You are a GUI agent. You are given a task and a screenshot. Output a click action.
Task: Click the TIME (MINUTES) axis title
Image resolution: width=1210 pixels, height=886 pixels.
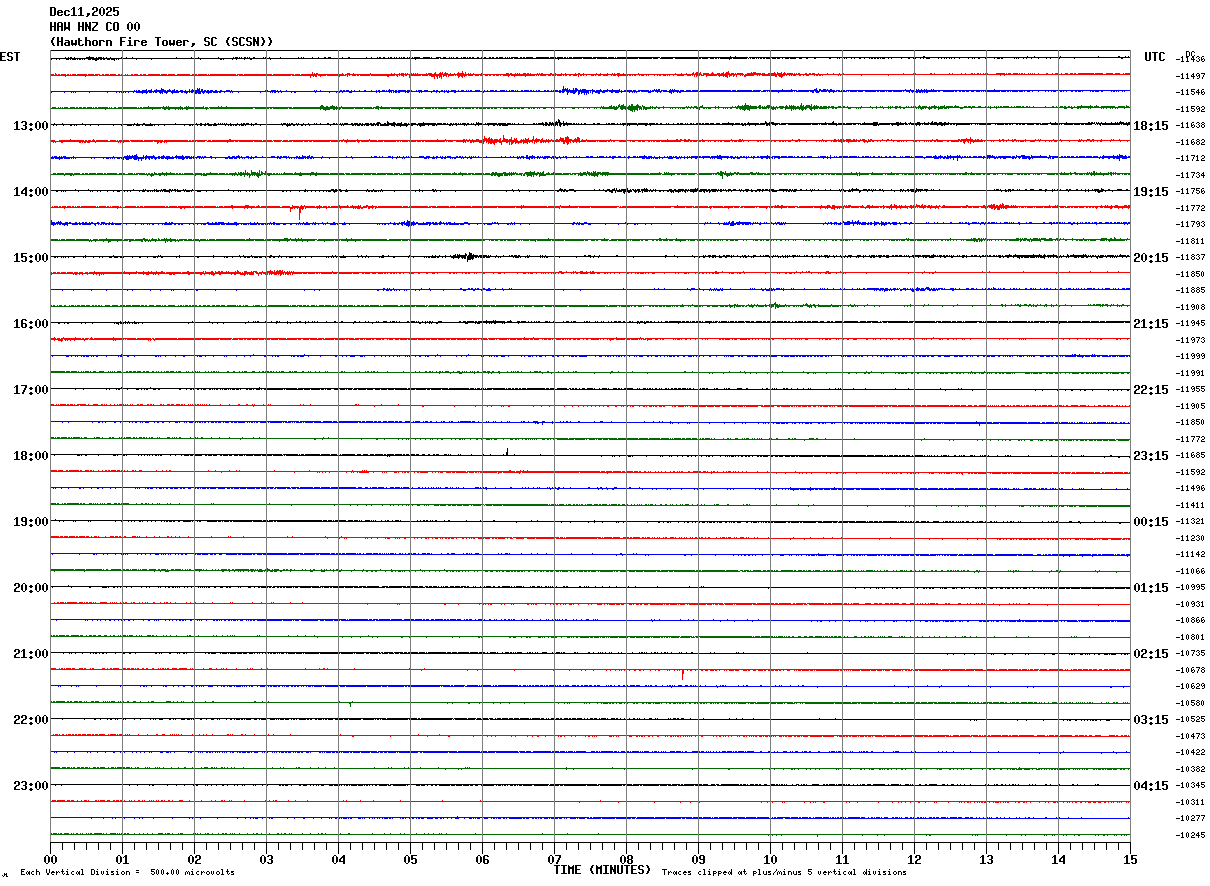[602, 870]
